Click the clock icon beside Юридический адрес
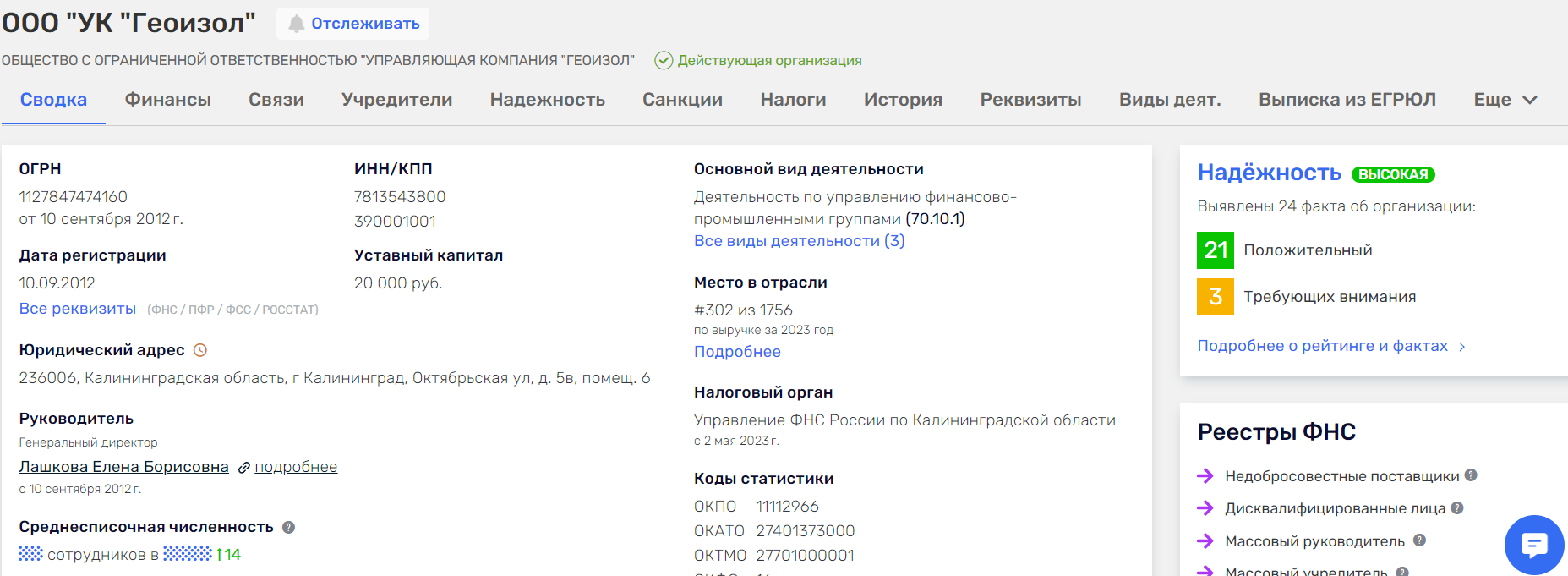Viewport: 1568px width, 576px height. point(200,350)
